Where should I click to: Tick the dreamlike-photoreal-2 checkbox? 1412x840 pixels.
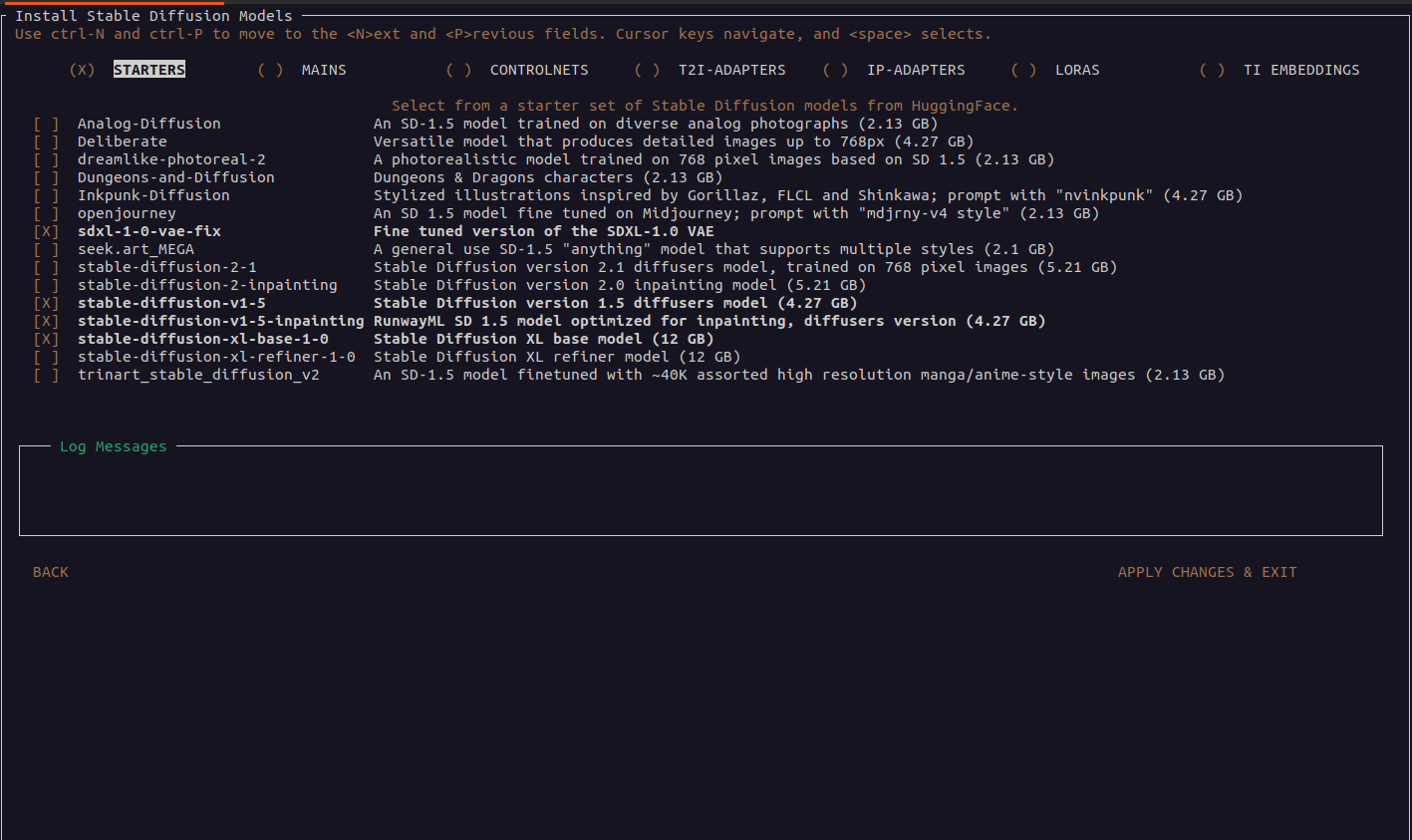(47, 159)
